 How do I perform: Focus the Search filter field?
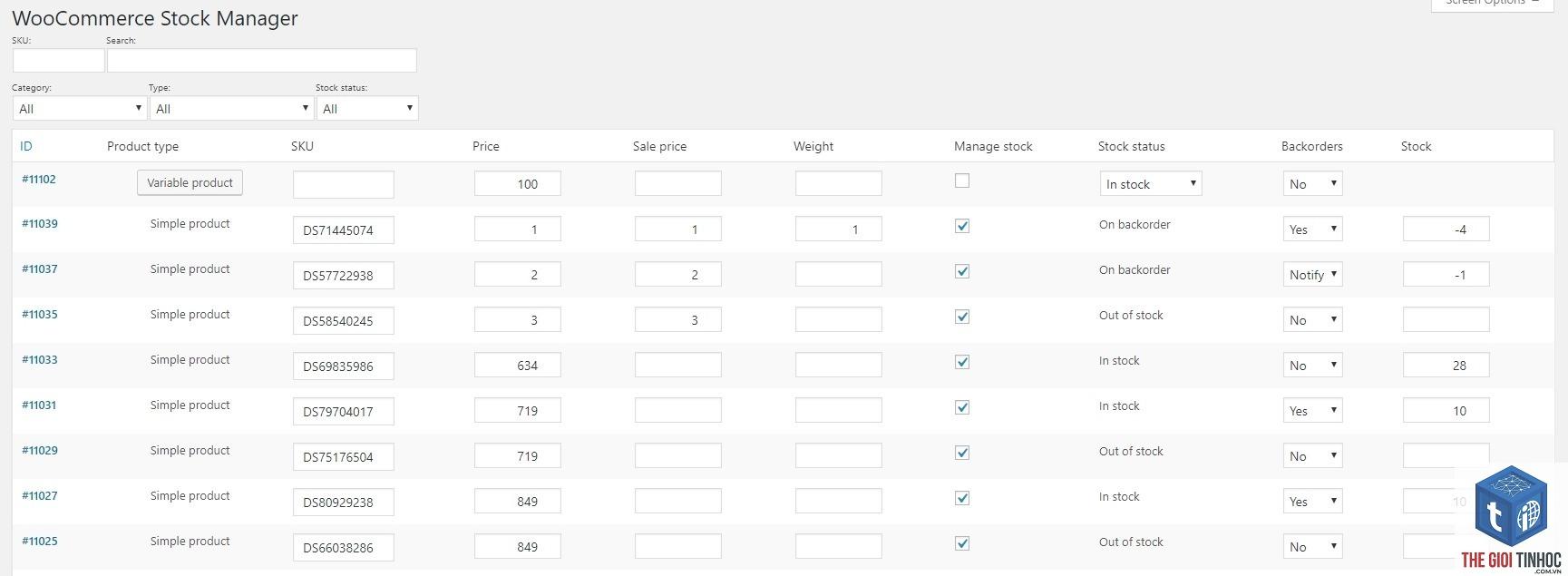pos(262,60)
